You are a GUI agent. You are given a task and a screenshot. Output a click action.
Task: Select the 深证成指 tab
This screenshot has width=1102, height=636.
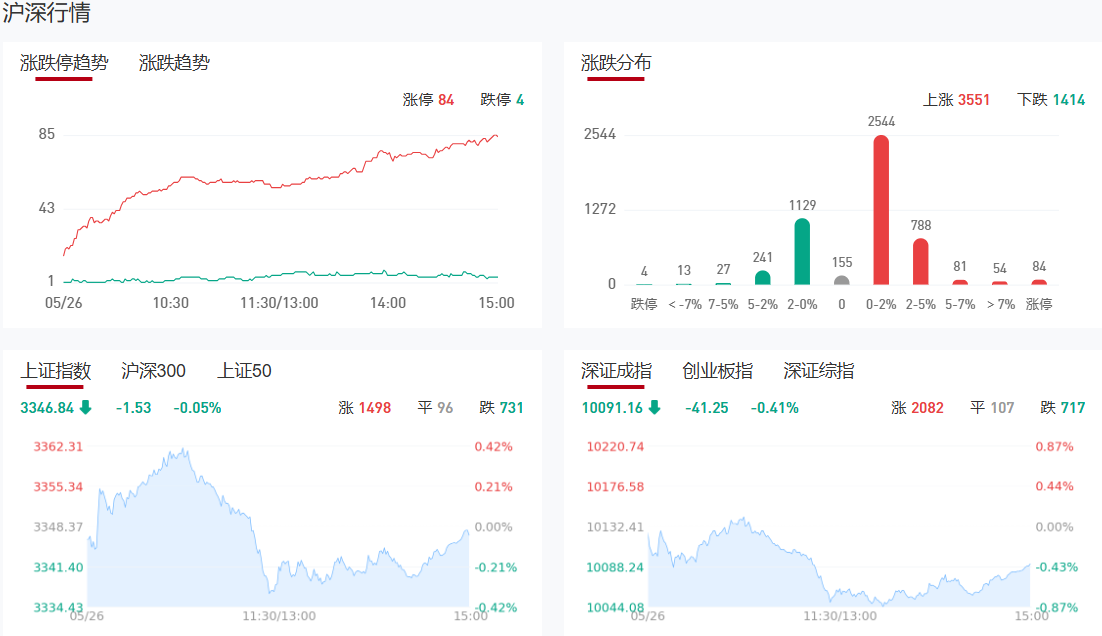[616, 371]
